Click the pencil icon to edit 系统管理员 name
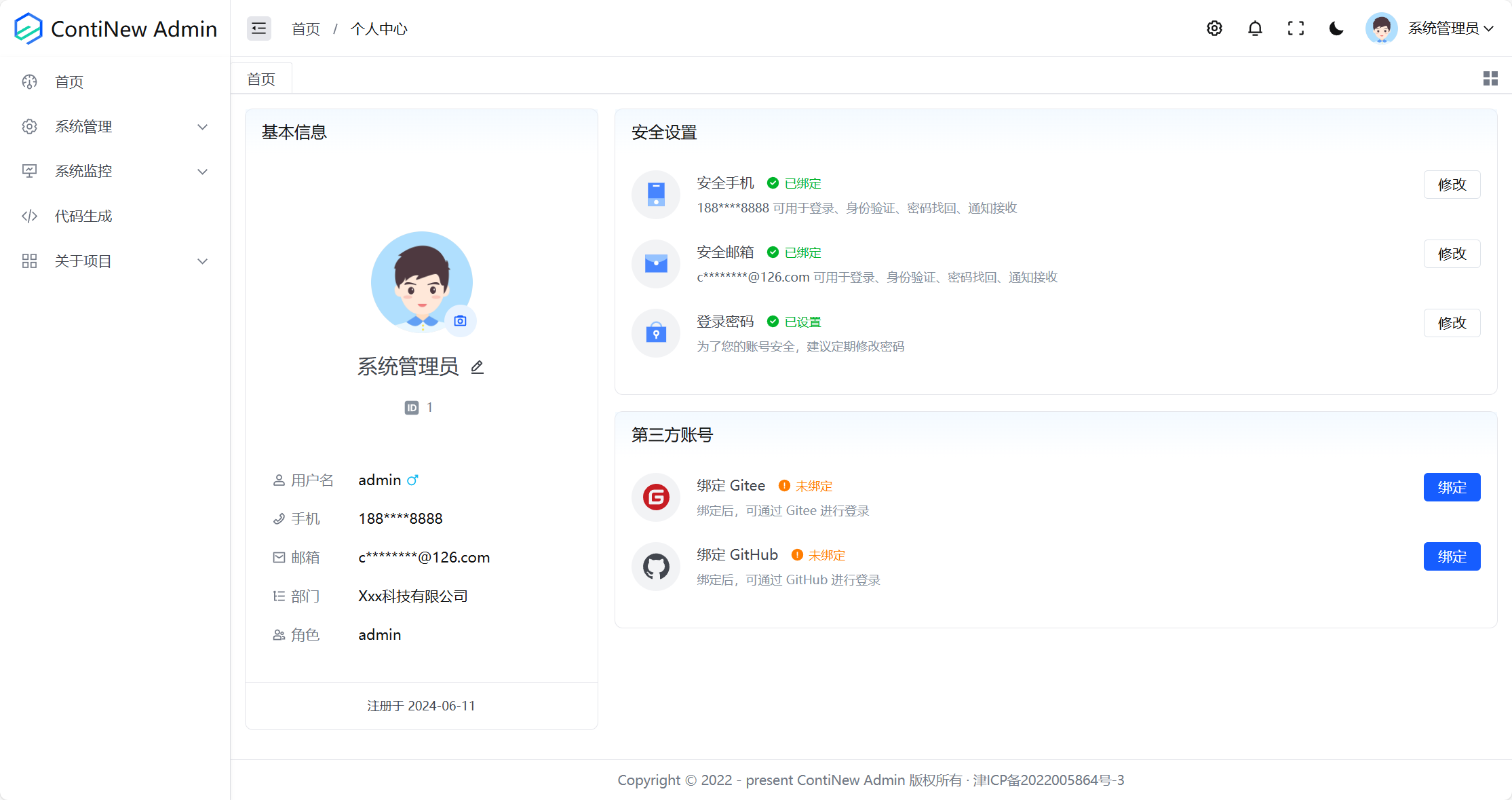Image resolution: width=1512 pixels, height=800 pixels. click(x=478, y=366)
